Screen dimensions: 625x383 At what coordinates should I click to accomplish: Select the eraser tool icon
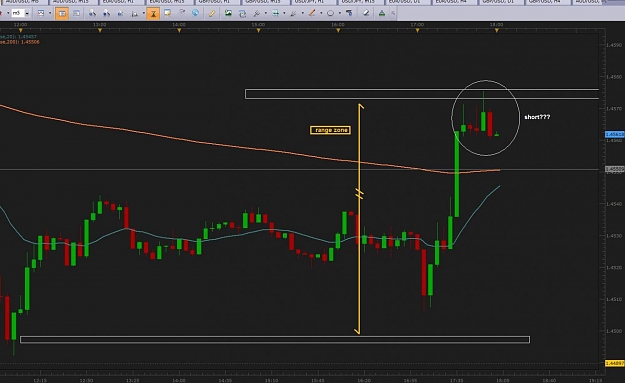click(366, 13)
